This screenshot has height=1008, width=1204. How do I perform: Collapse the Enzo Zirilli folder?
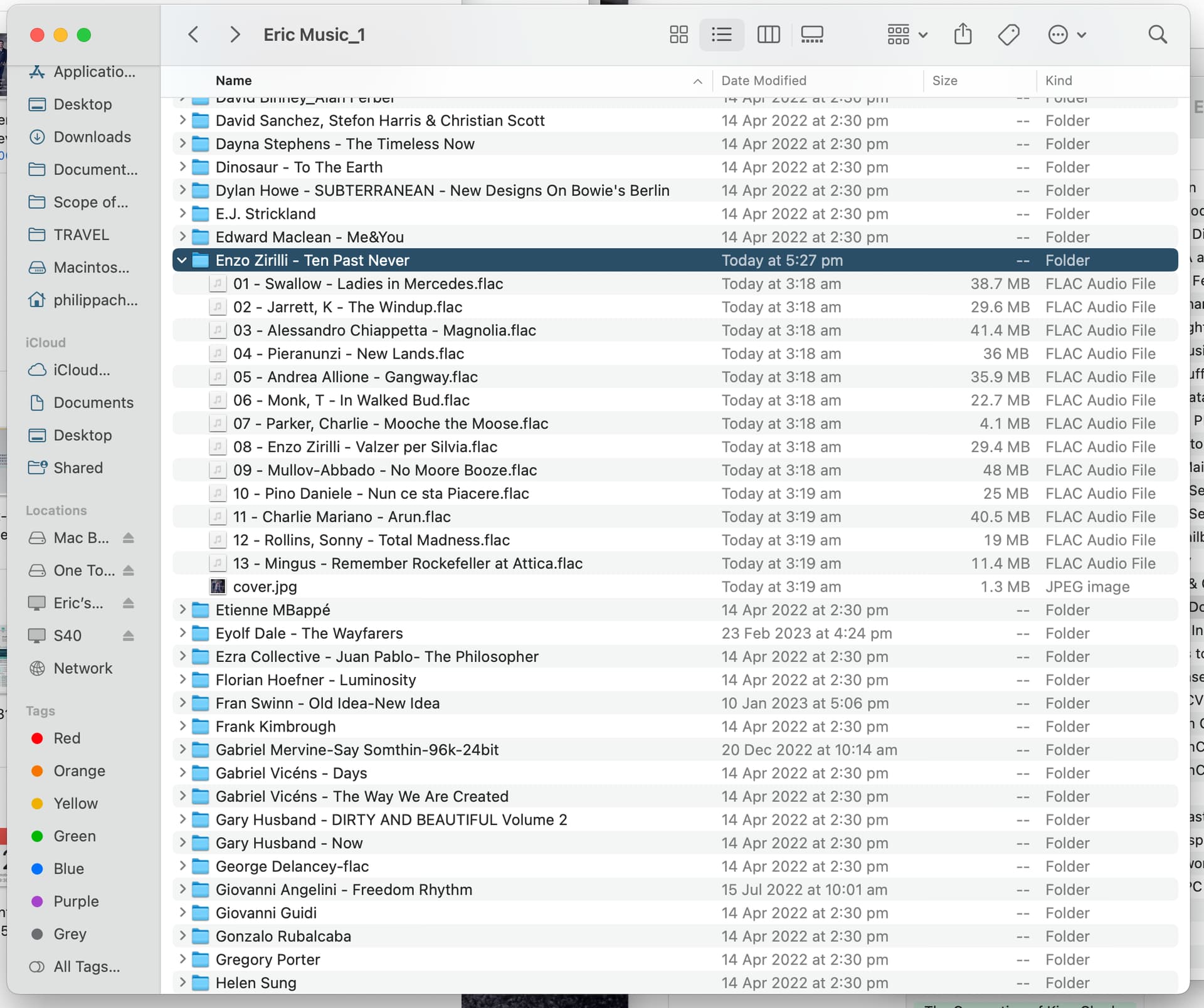click(x=182, y=260)
